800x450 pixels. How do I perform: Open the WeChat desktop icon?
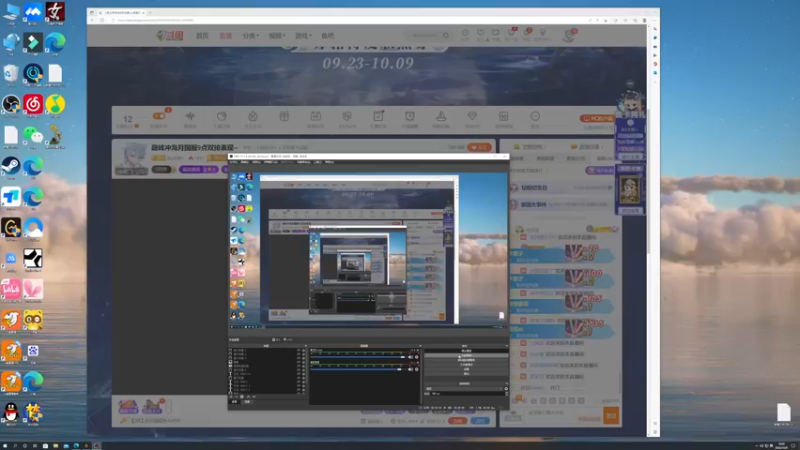pos(33,135)
